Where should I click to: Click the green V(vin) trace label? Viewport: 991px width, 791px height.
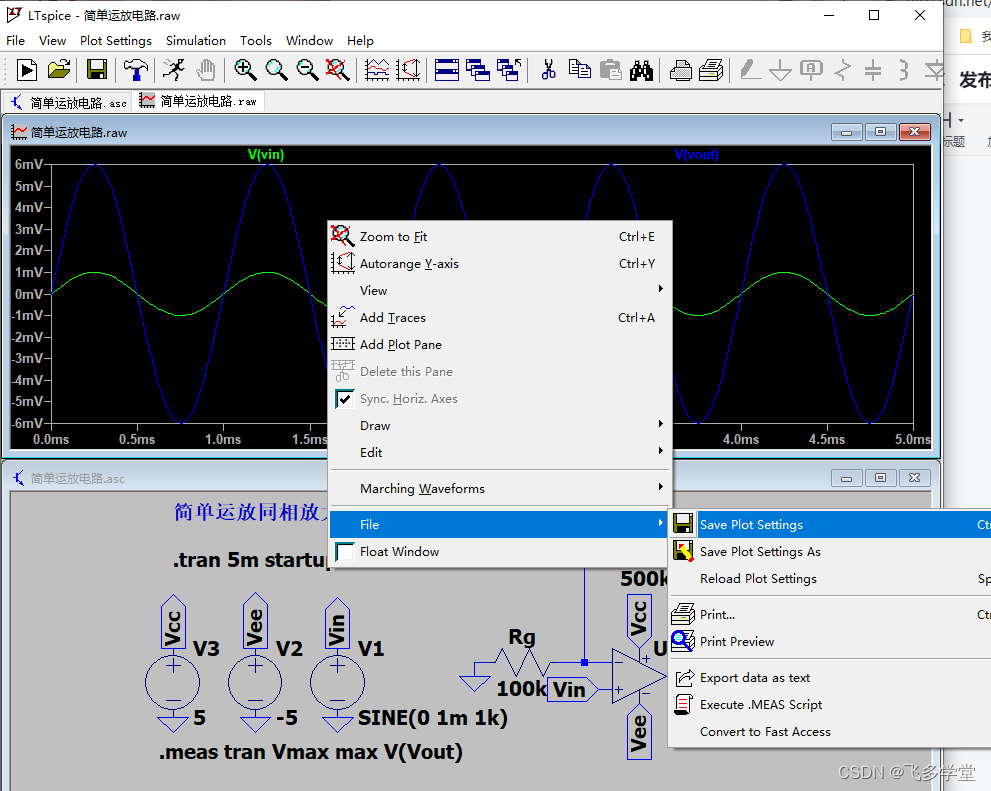(x=266, y=154)
